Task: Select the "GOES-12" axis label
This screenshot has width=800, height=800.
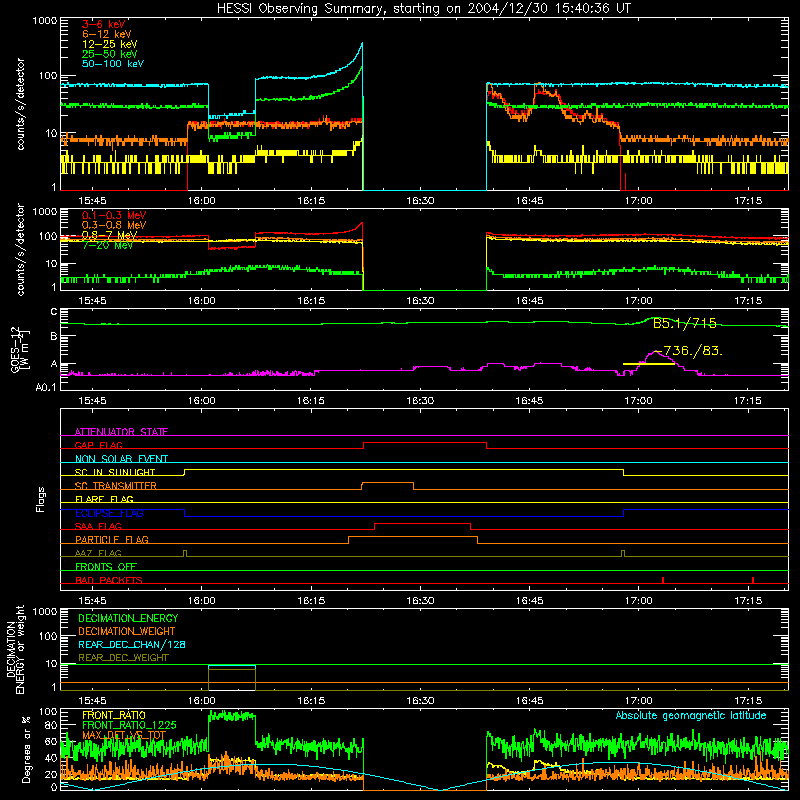Action: pyautogui.click(x=15, y=349)
